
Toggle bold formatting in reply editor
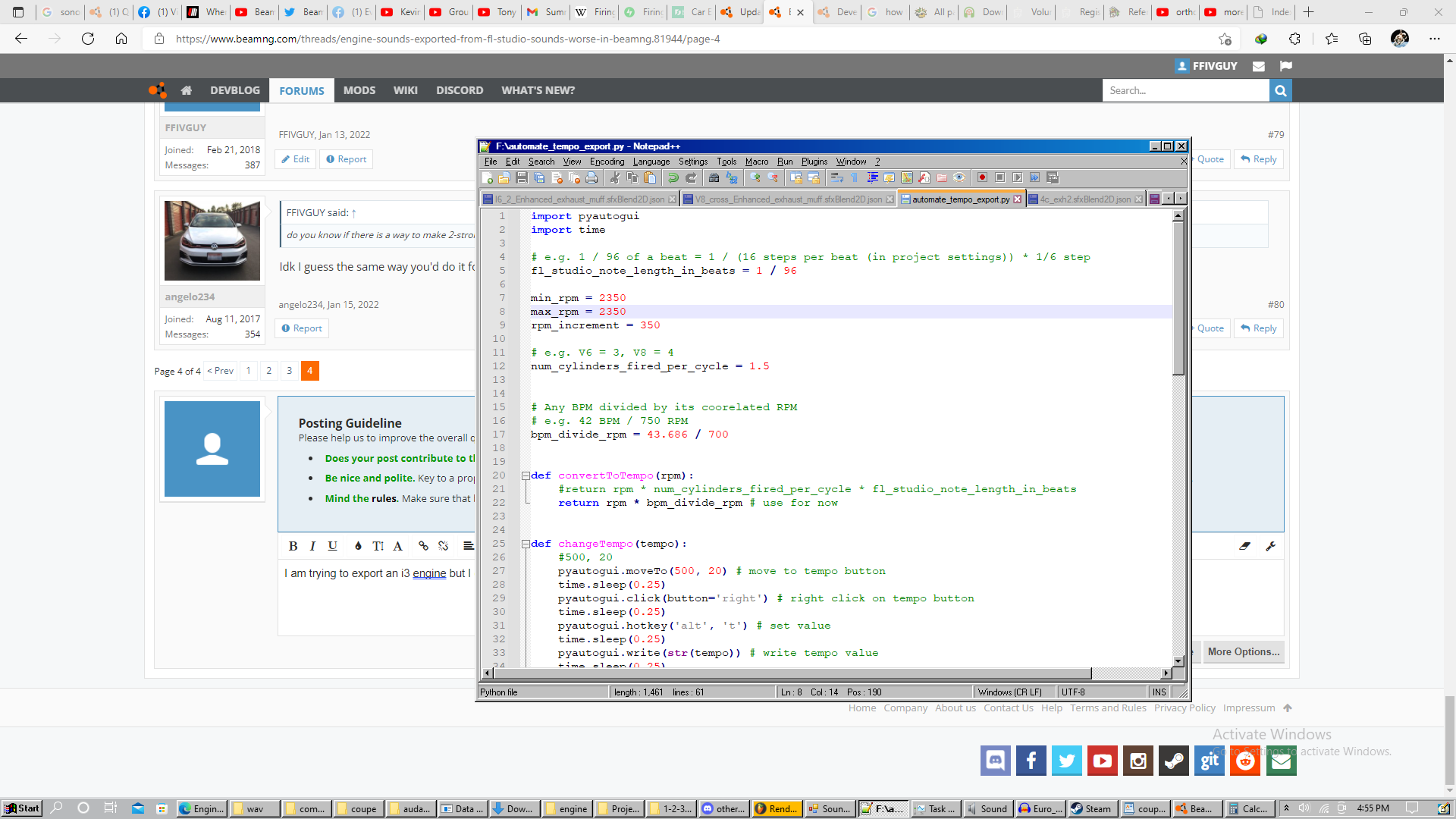[293, 546]
